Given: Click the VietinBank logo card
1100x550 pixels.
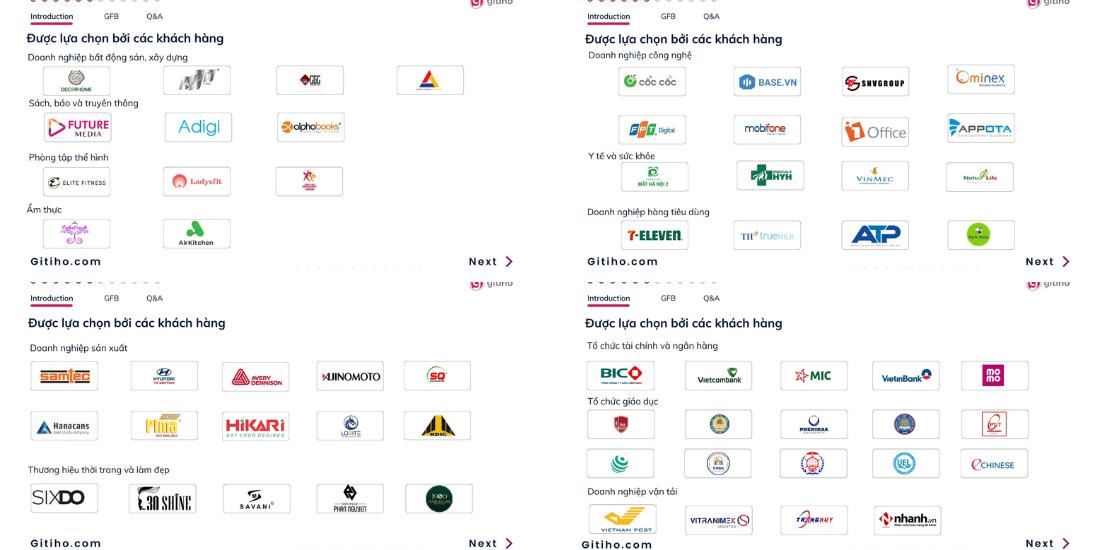Looking at the screenshot, I should click(x=906, y=376).
